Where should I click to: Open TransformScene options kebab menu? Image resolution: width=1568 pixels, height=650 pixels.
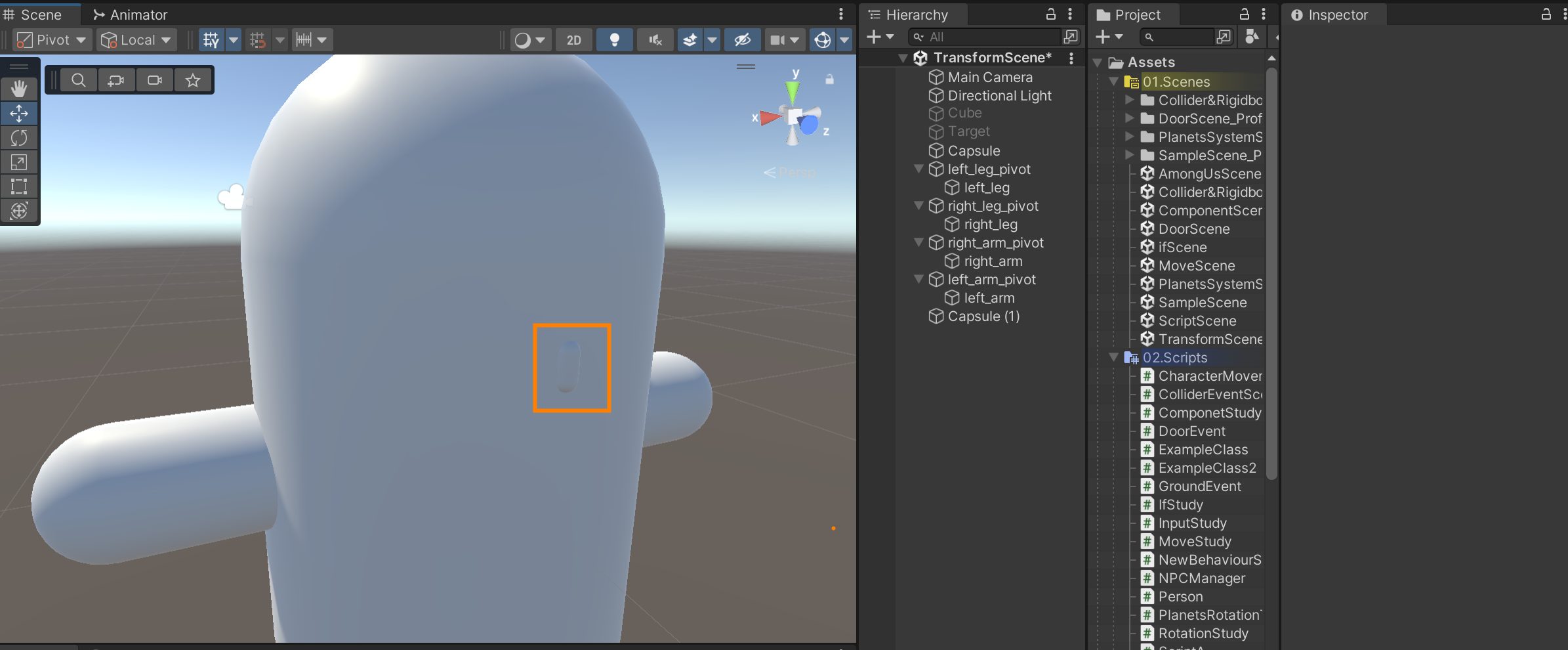pyautogui.click(x=1071, y=58)
